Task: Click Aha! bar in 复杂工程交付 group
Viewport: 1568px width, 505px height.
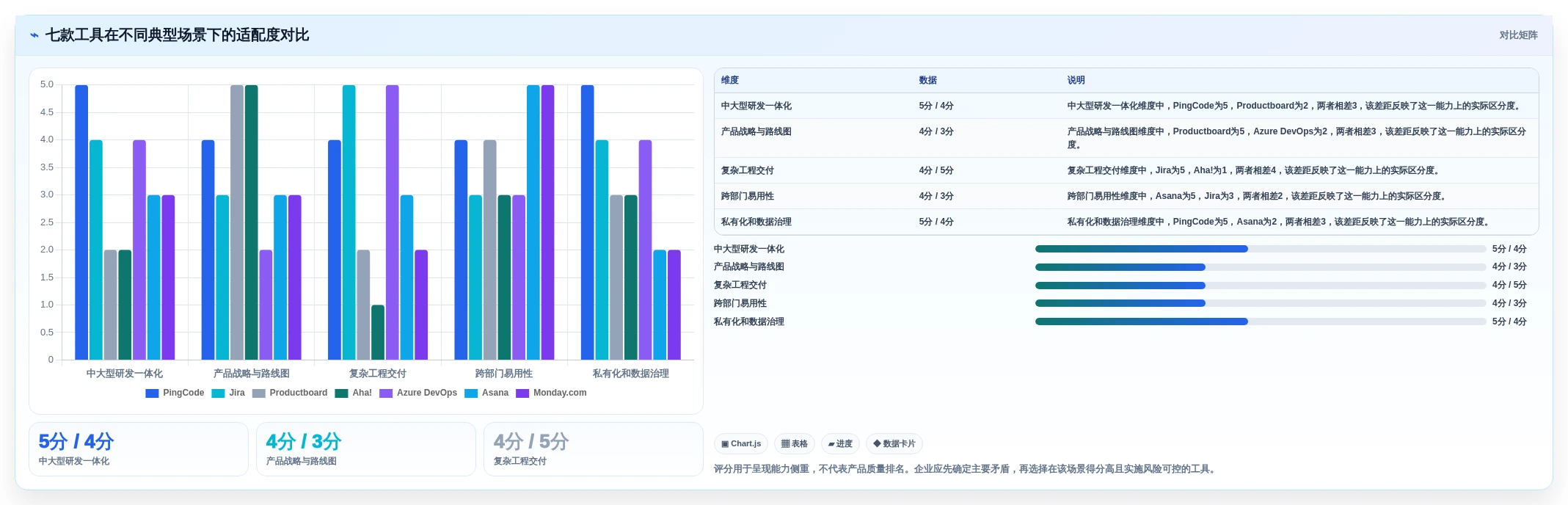Action: click(x=378, y=333)
